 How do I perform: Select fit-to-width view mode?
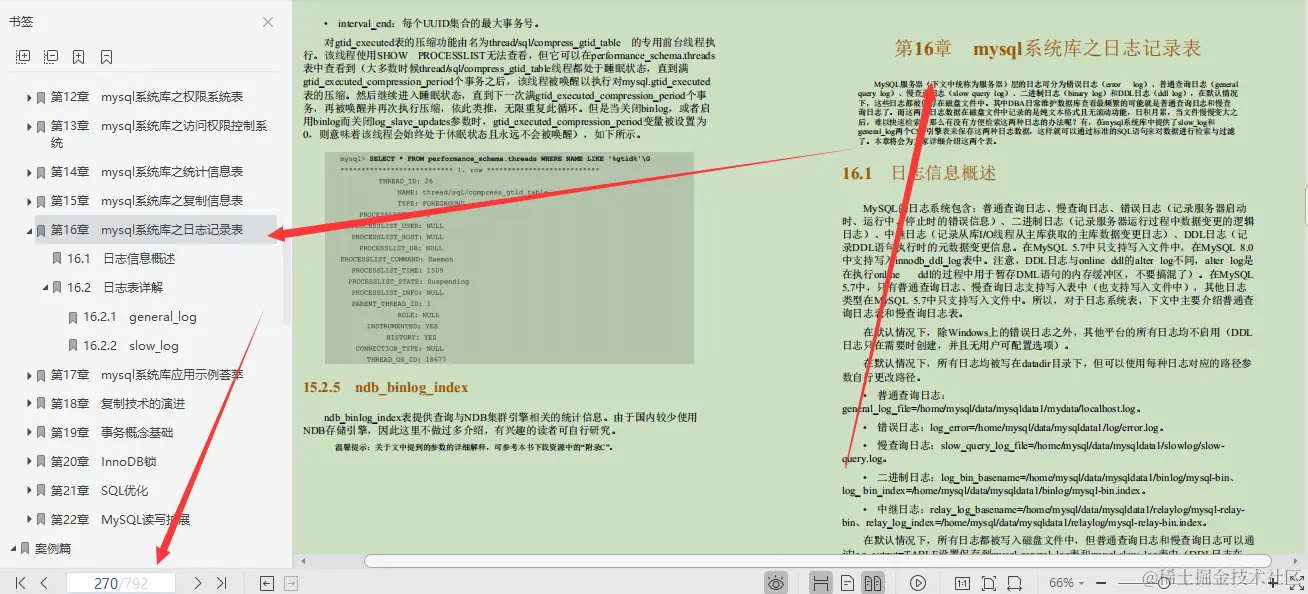point(1015,582)
